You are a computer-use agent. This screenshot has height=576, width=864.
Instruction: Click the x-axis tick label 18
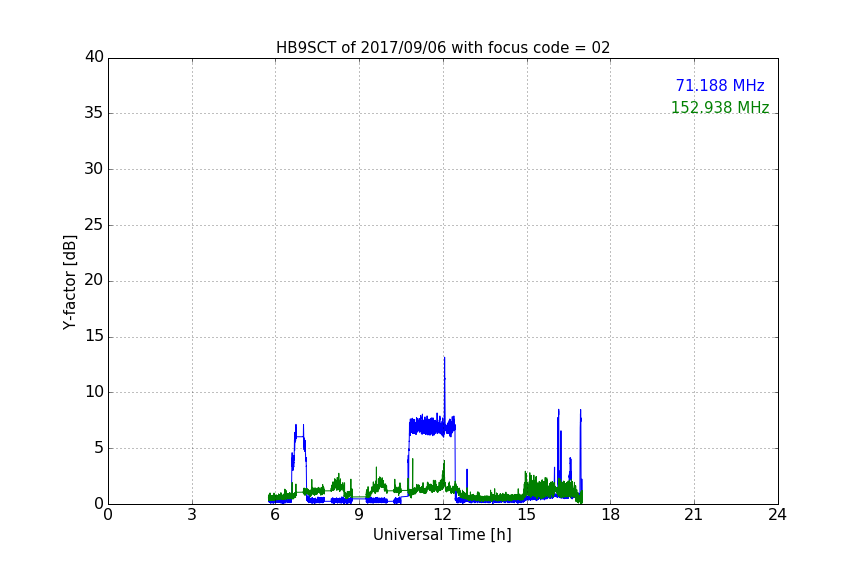tap(611, 515)
